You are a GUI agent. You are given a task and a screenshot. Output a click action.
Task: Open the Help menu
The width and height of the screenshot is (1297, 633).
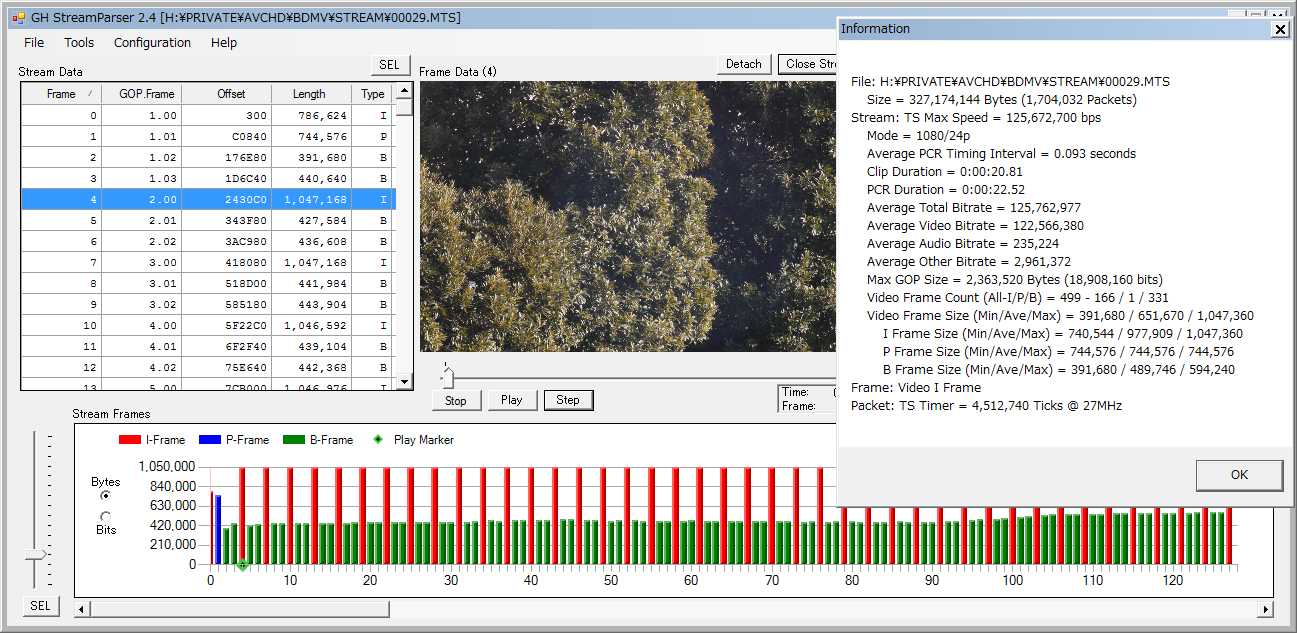(224, 43)
